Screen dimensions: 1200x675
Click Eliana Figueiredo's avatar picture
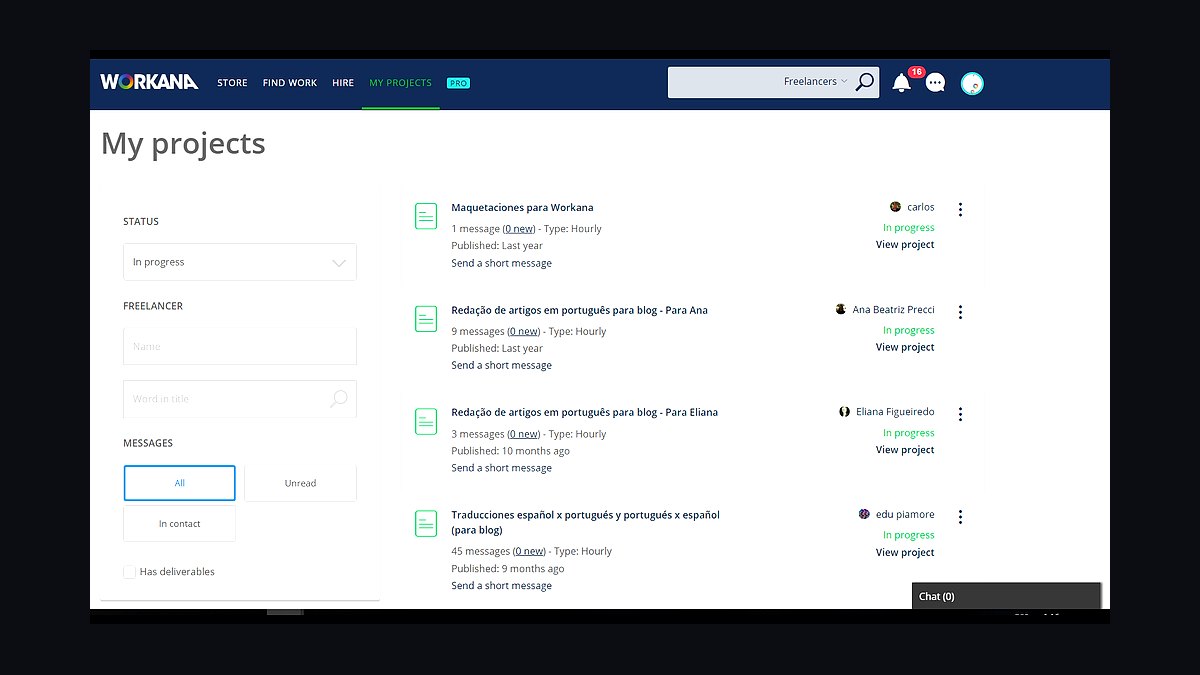pyautogui.click(x=845, y=412)
